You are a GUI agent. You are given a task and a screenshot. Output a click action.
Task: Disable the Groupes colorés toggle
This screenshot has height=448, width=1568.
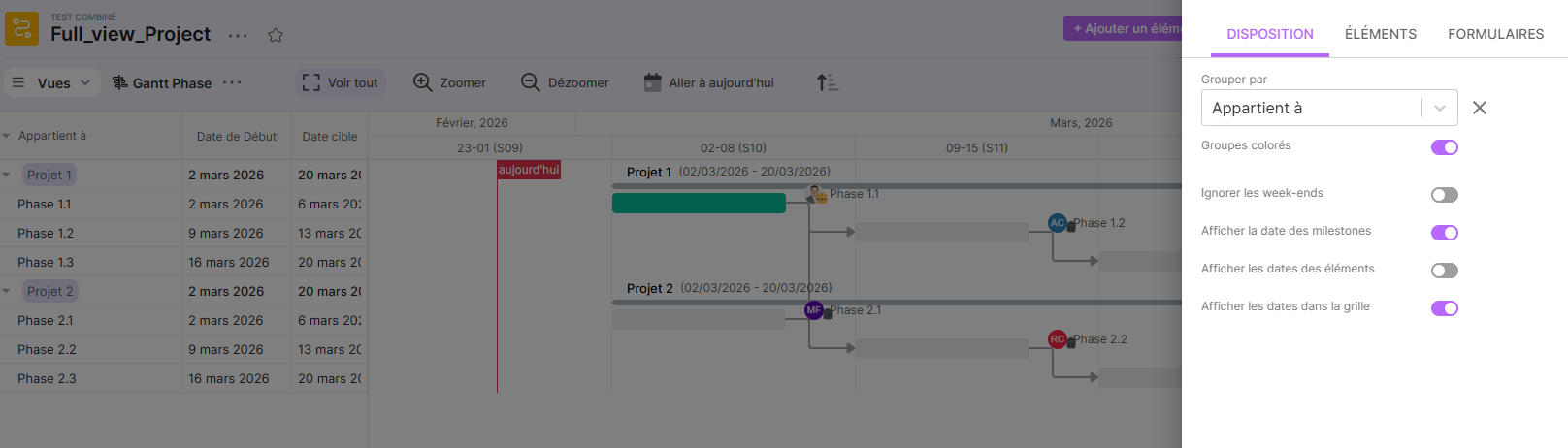pos(1444,147)
